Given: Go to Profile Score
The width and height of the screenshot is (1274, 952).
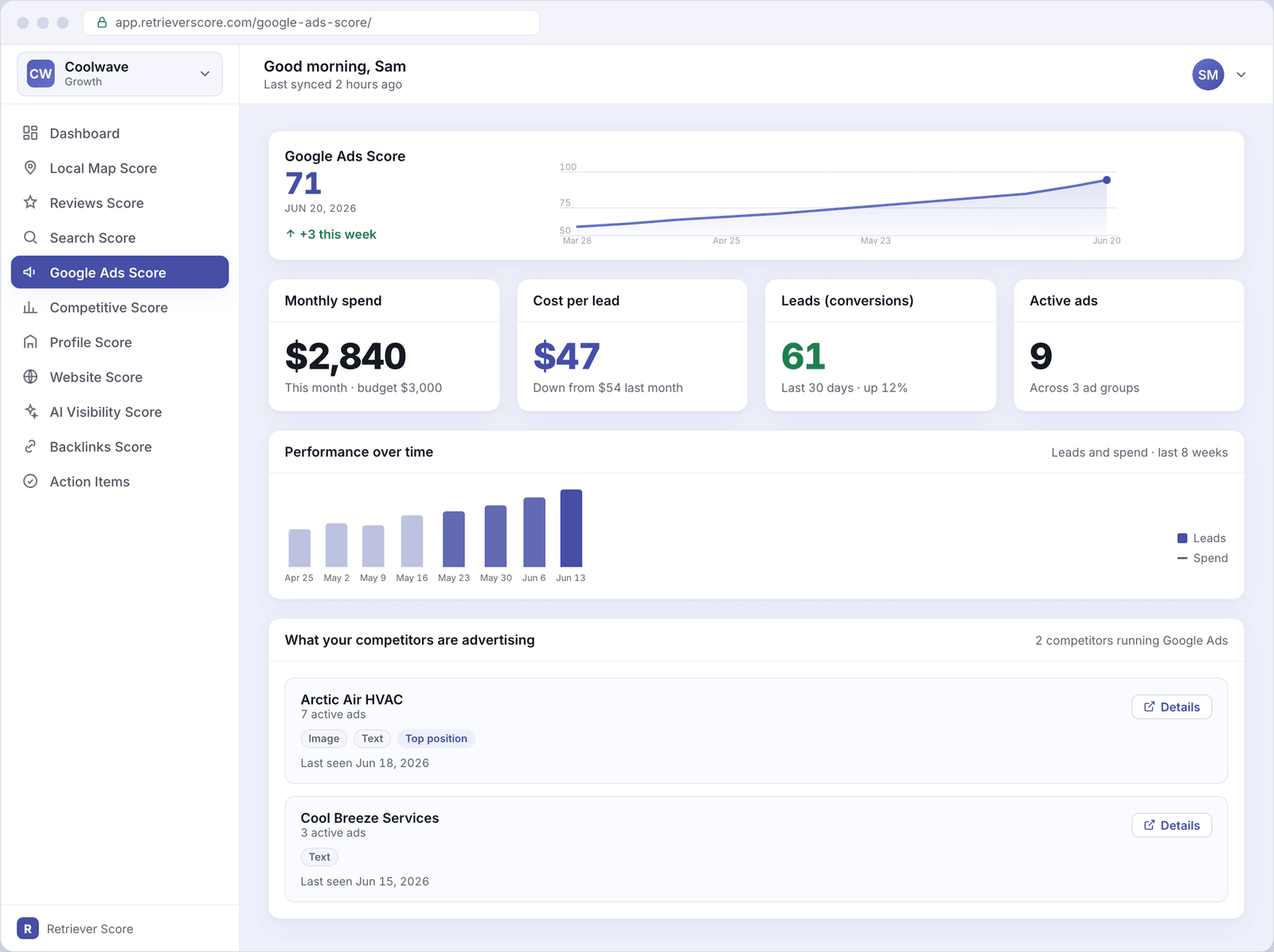Looking at the screenshot, I should point(119,342).
